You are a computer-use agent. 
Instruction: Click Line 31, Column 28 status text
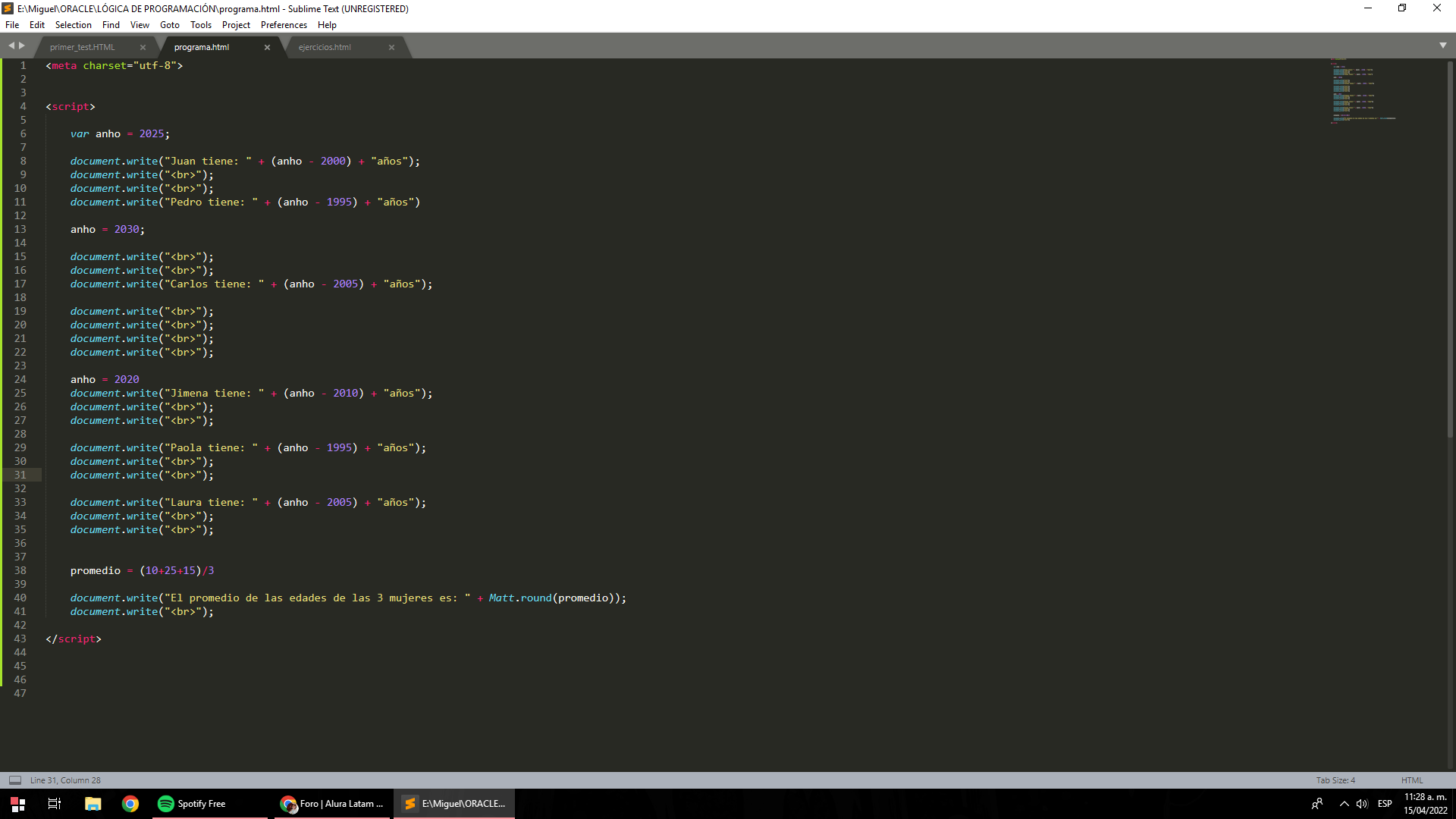coord(65,780)
